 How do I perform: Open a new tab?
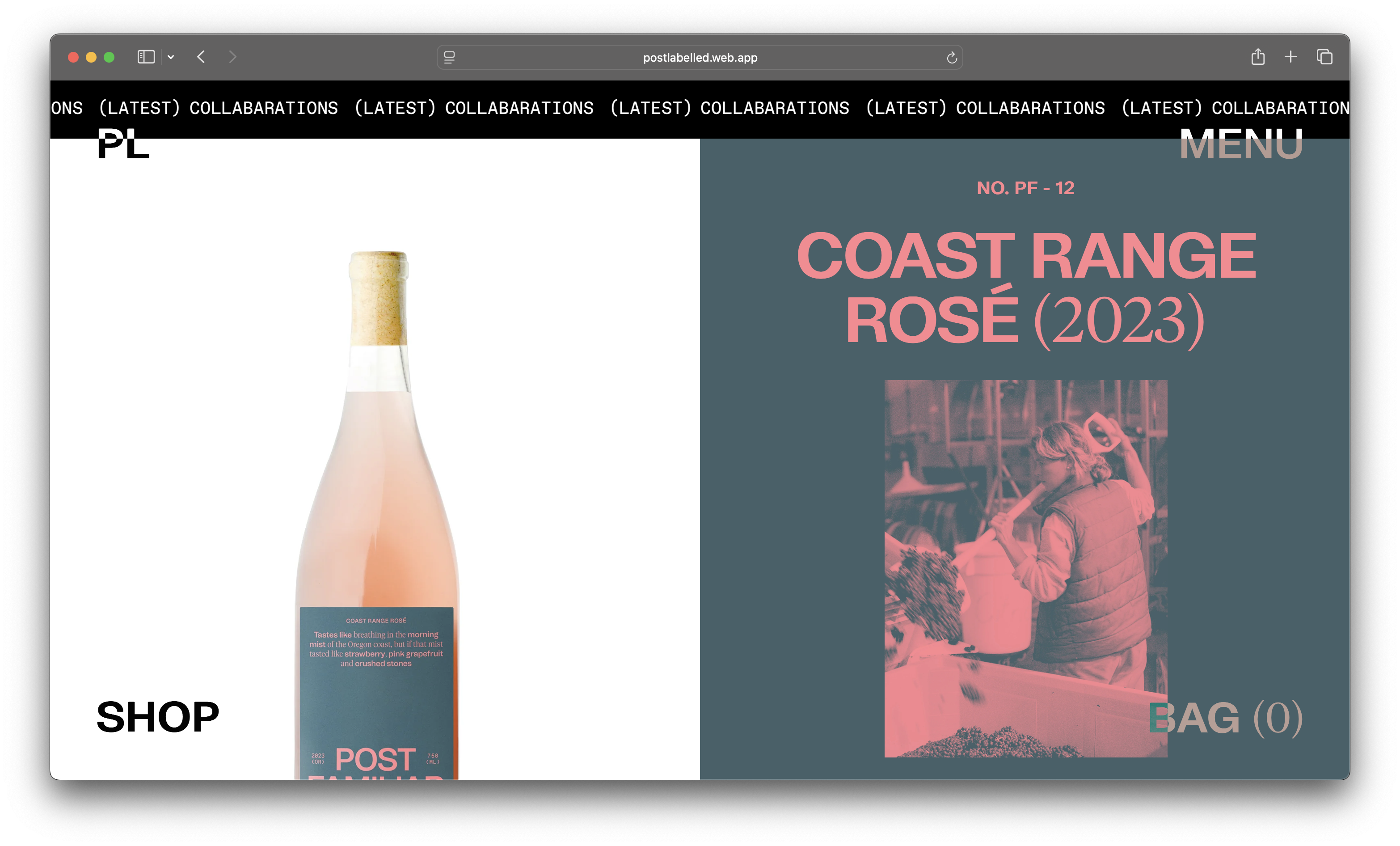(x=1290, y=57)
